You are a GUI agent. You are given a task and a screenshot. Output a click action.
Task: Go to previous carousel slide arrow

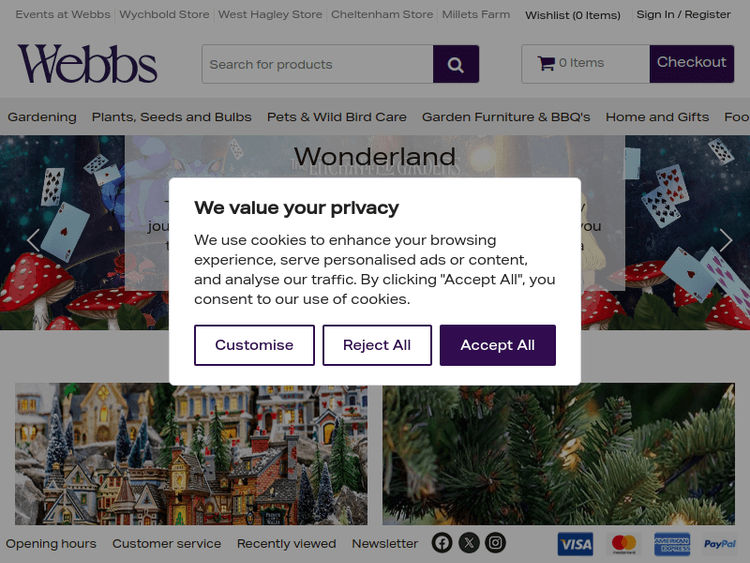33,240
